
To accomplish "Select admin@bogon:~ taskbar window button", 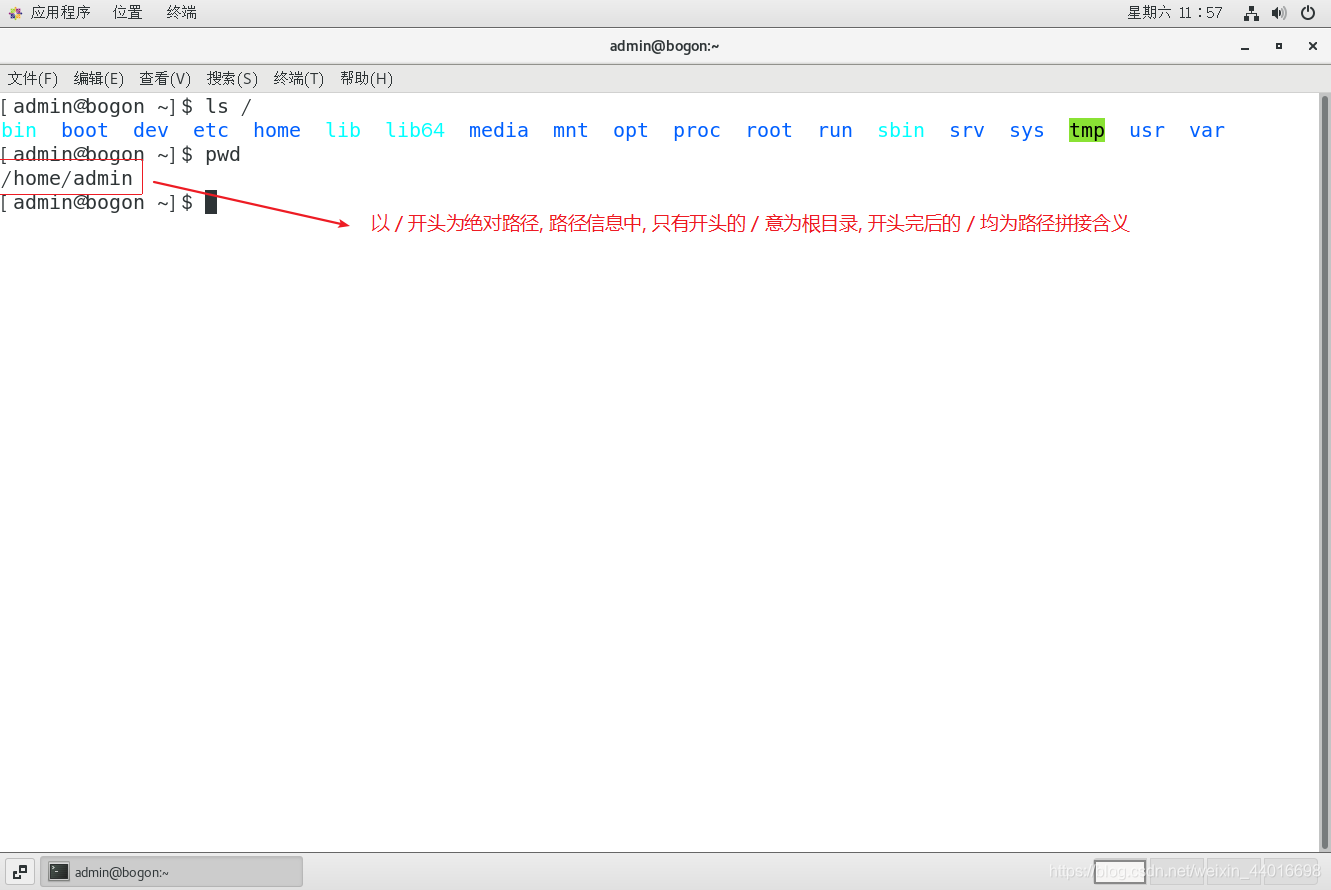I will (x=171, y=872).
